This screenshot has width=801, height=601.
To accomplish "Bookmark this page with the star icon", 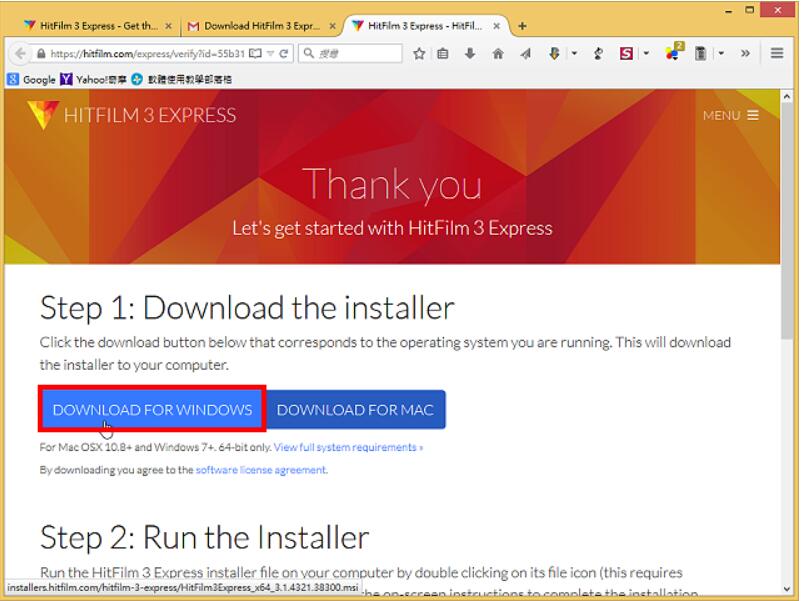I will click(419, 54).
